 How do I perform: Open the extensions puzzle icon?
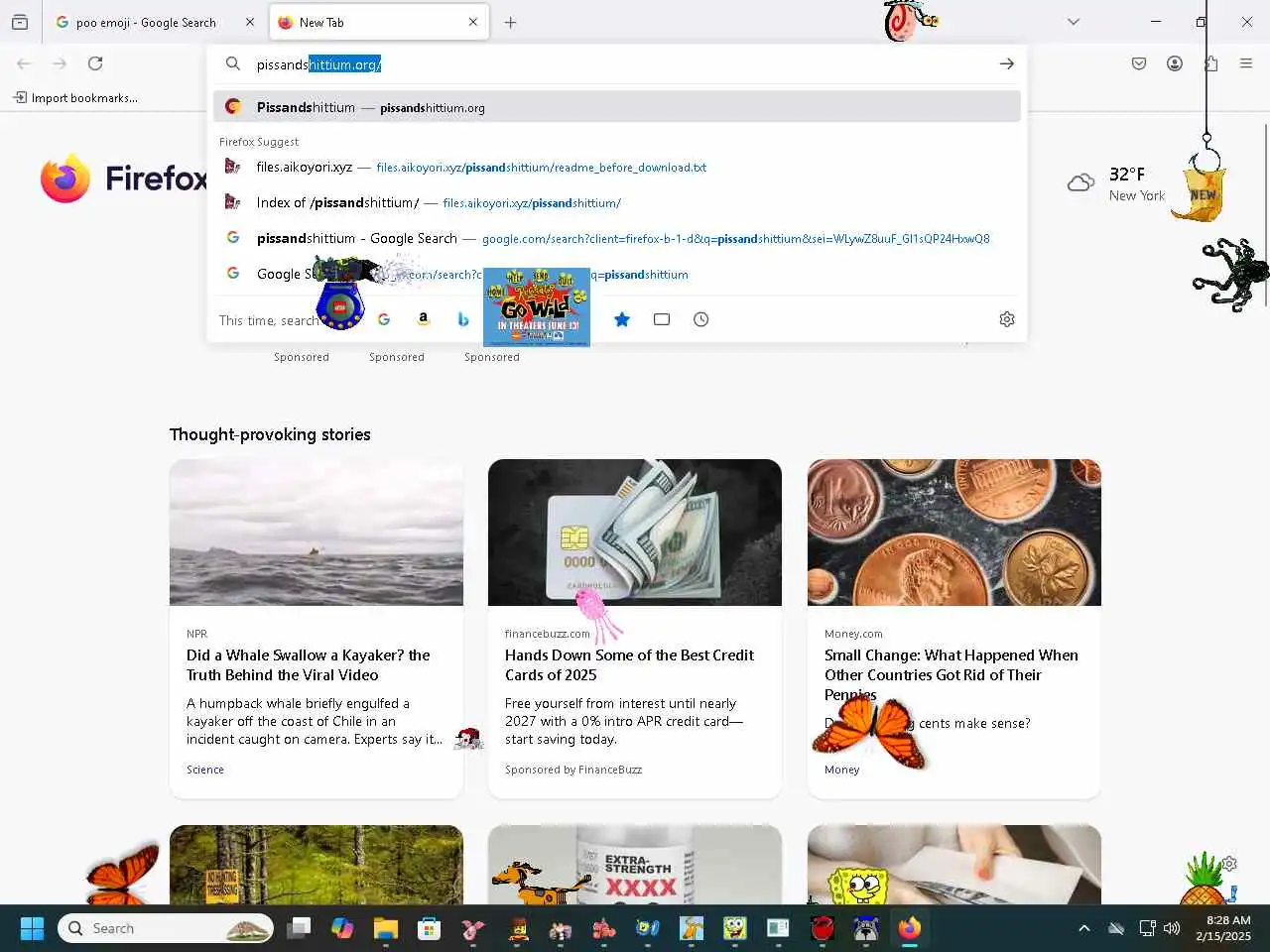tap(1210, 63)
